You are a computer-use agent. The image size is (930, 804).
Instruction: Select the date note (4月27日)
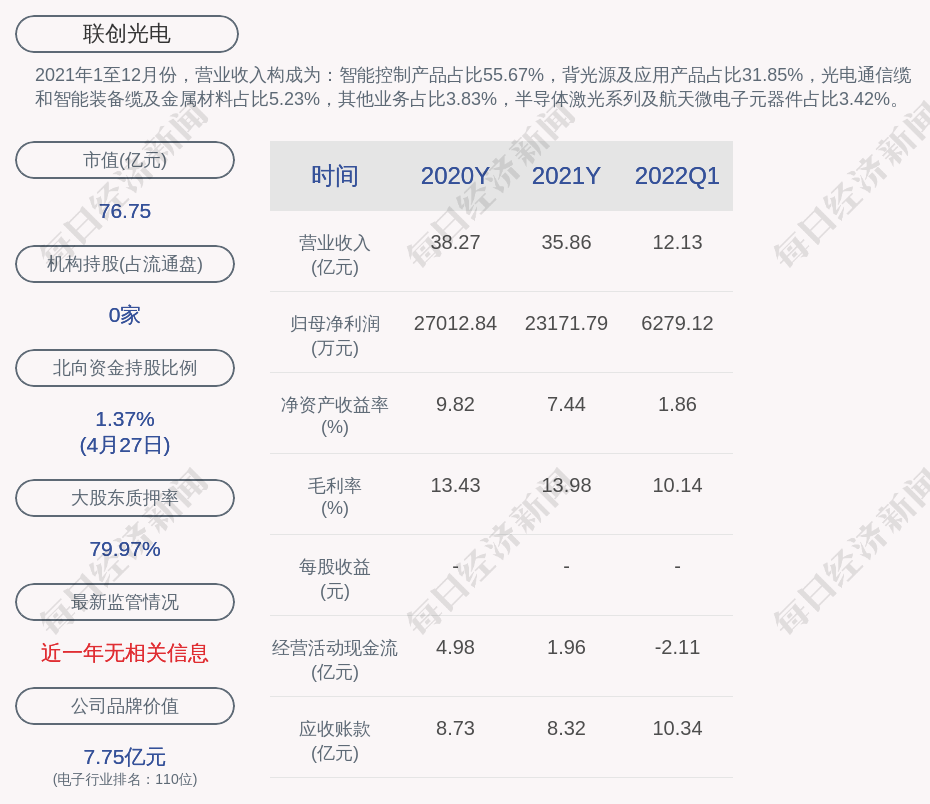(x=125, y=445)
